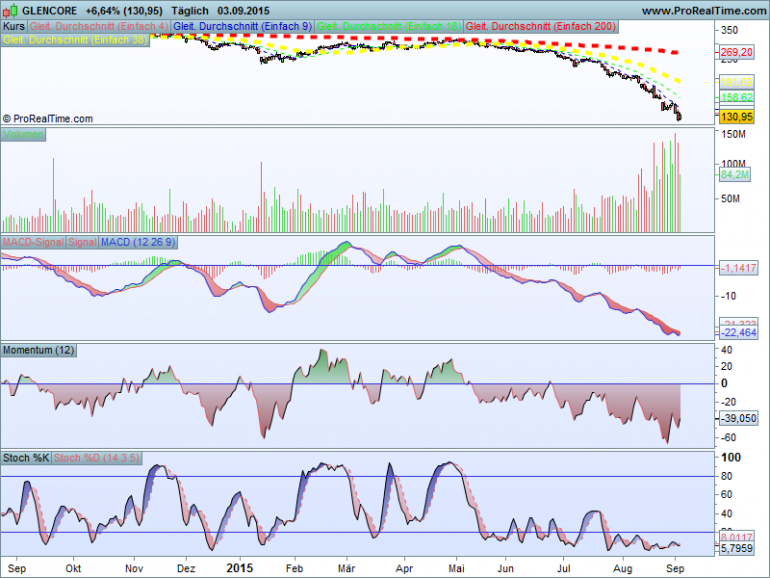Click the 100 stochastic axis label
Image resolution: width=770 pixels, height=578 pixels.
pos(731,457)
